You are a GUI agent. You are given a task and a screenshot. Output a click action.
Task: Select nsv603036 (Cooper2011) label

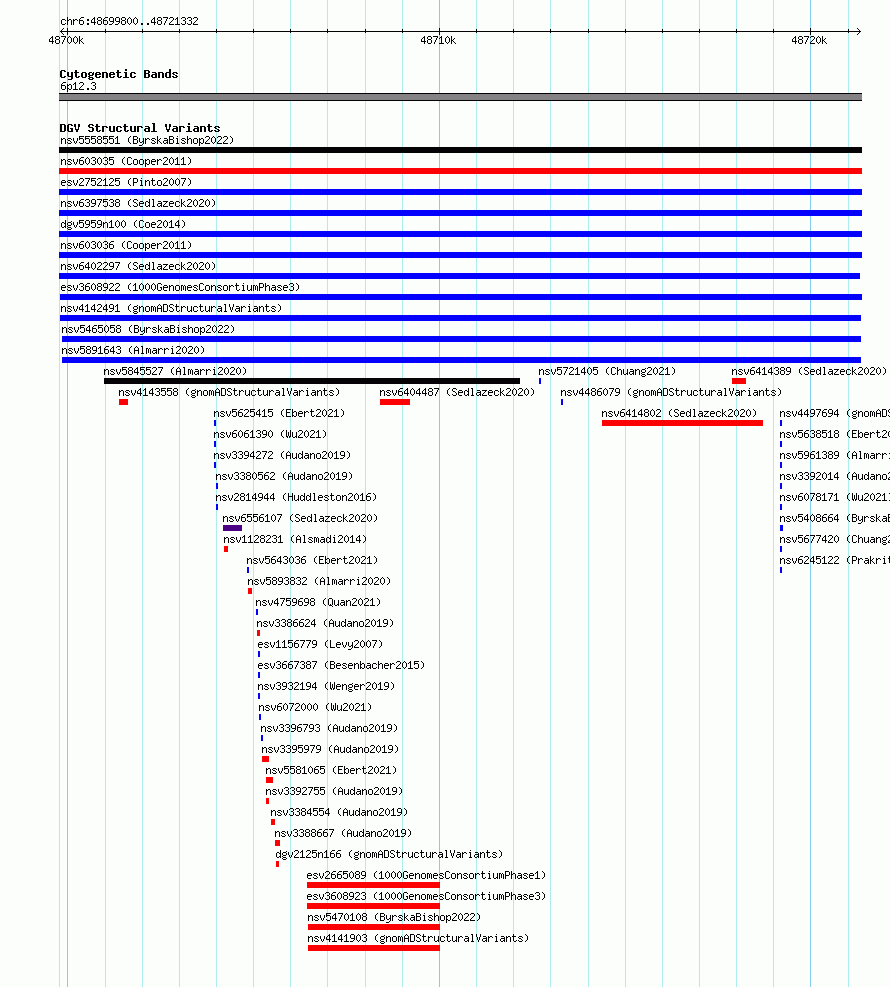(x=126, y=245)
